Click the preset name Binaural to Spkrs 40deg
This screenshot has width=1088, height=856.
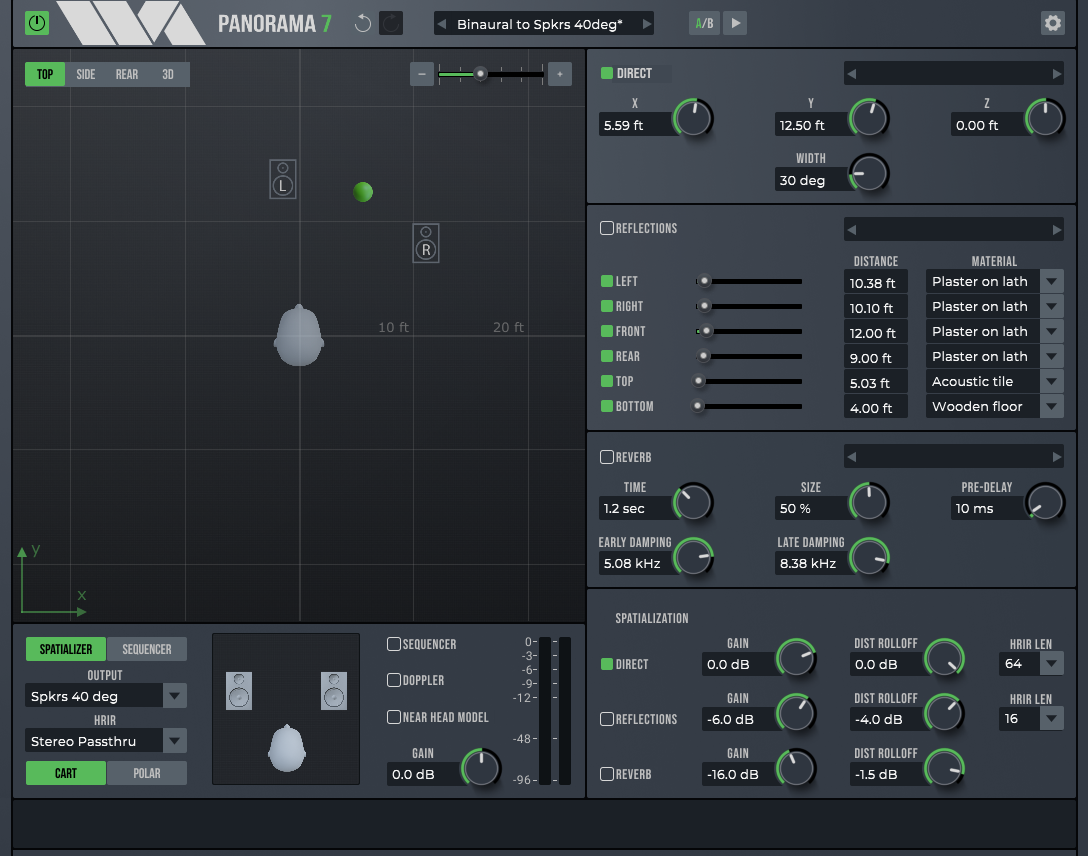(x=540, y=24)
